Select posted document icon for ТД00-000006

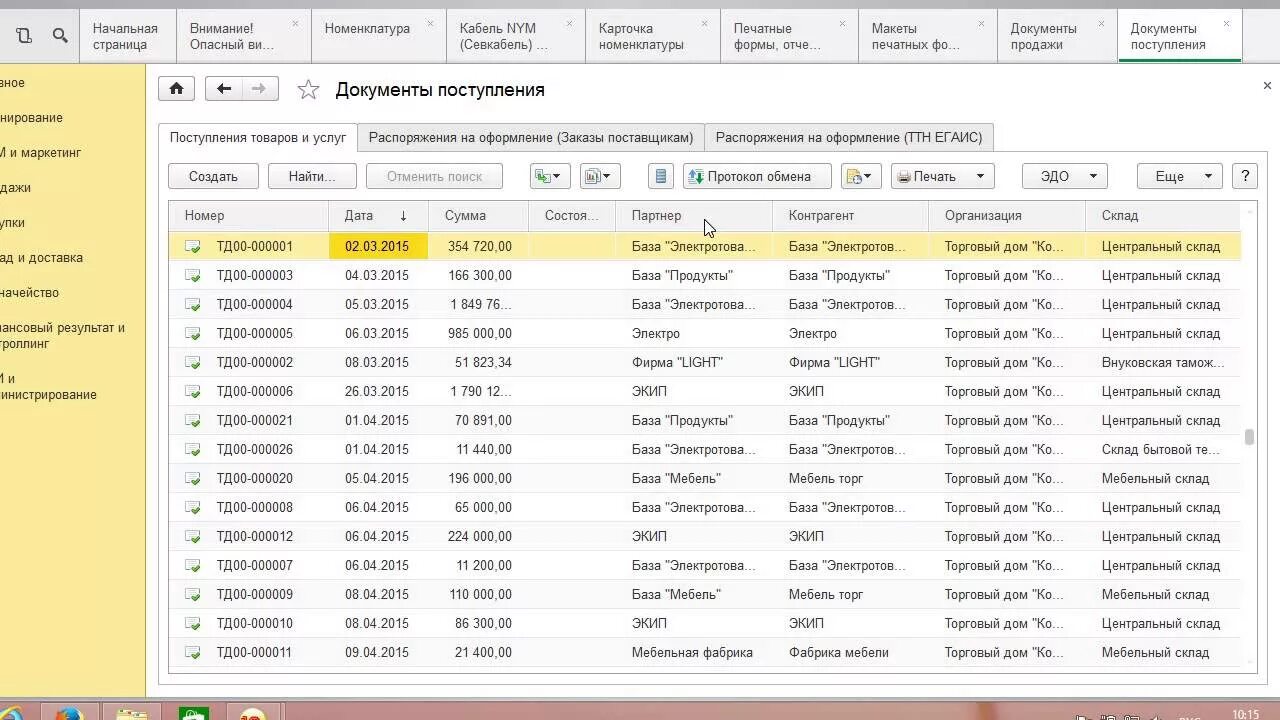tap(193, 391)
